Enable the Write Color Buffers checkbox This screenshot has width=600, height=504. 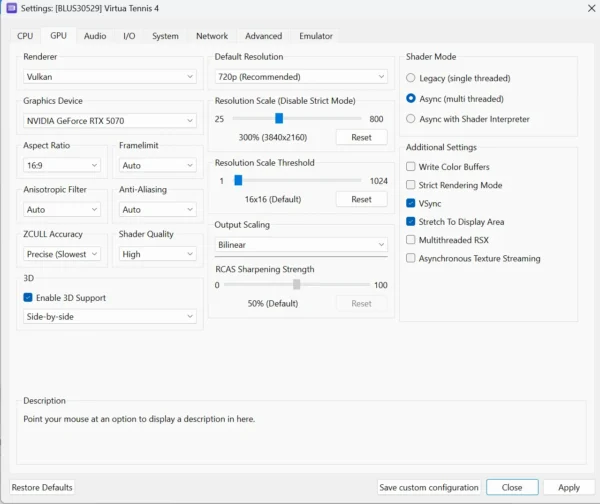click(411, 167)
